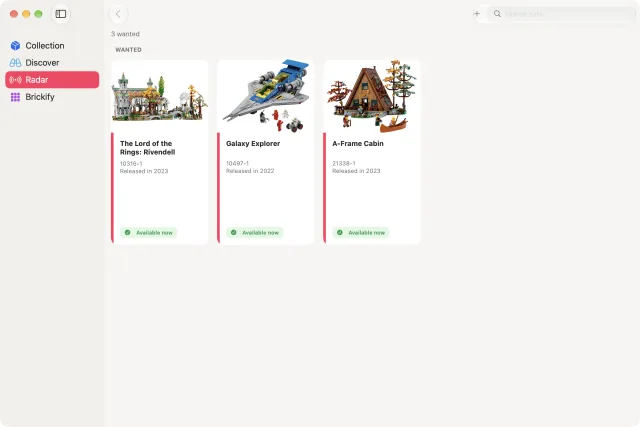Open the Galaxy Explorer set image
The image size is (640, 427).
click(266, 97)
